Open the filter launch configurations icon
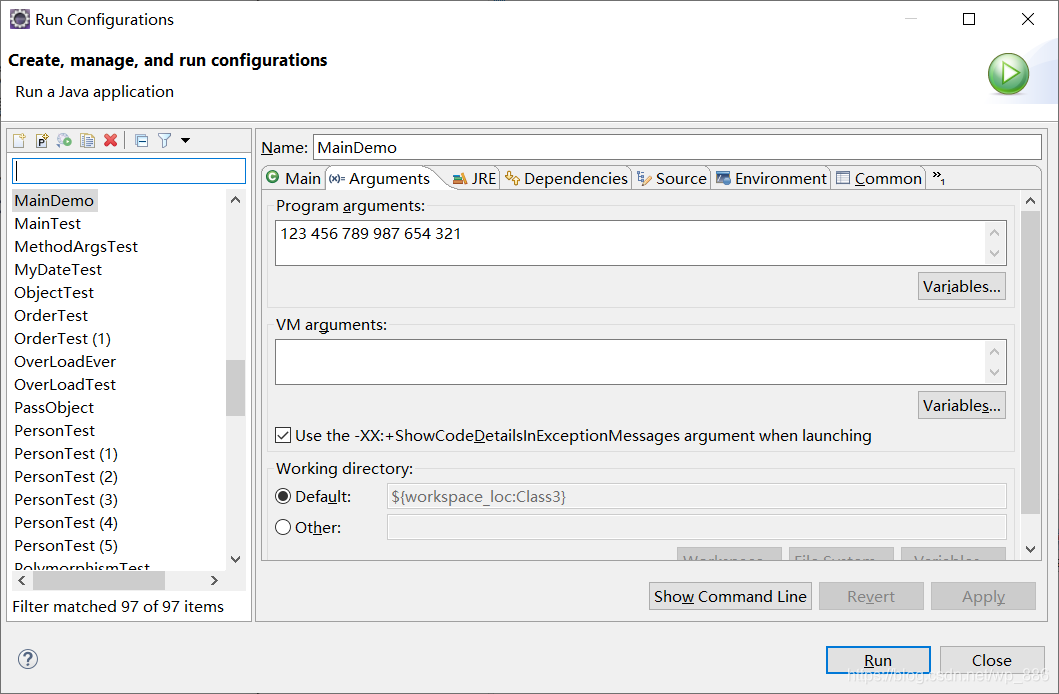This screenshot has height=694, width=1059. (x=164, y=140)
